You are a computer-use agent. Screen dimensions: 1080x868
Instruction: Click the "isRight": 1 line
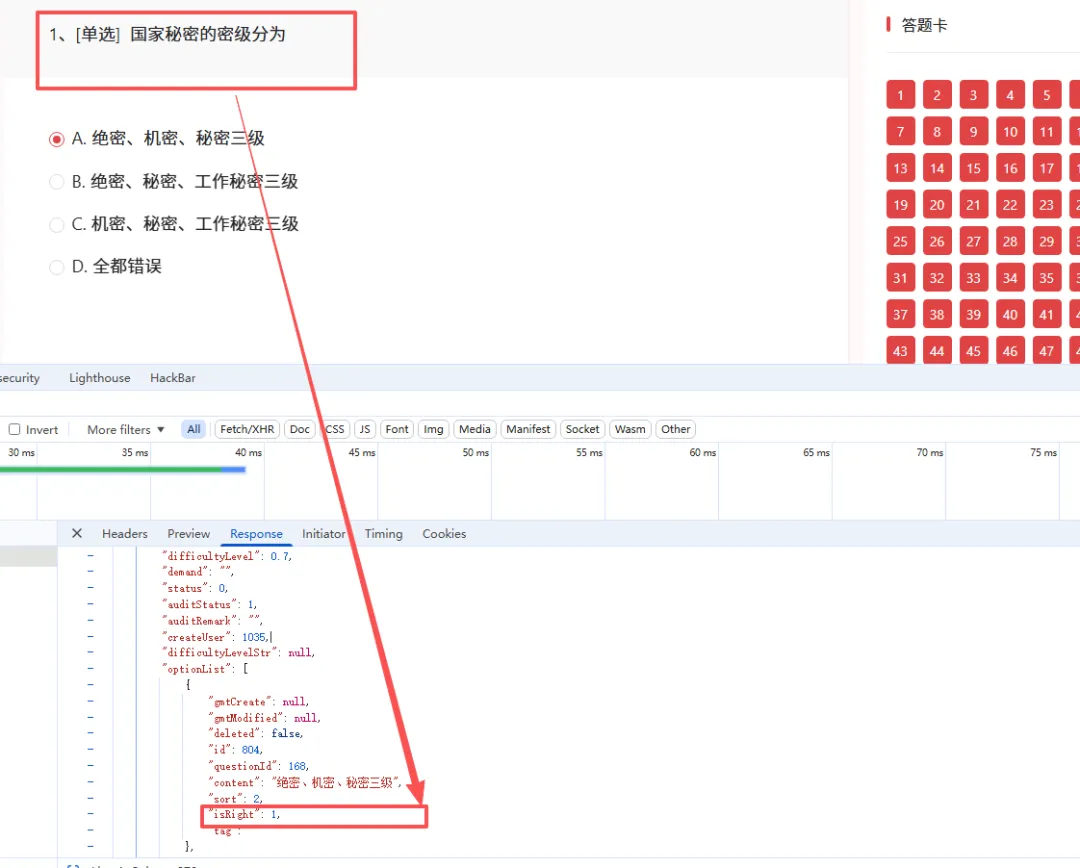(x=245, y=814)
